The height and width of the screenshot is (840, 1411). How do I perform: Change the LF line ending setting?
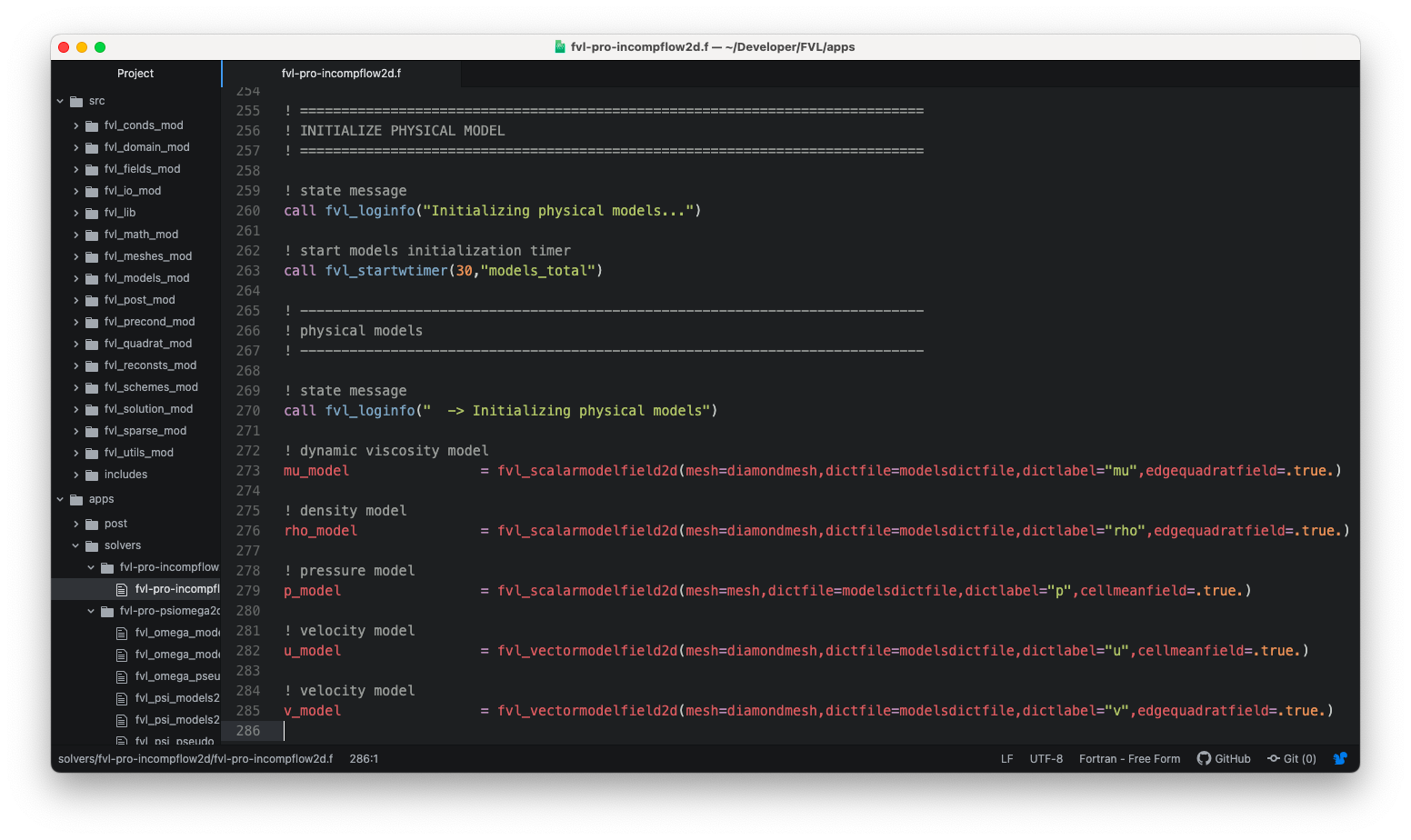point(1006,758)
